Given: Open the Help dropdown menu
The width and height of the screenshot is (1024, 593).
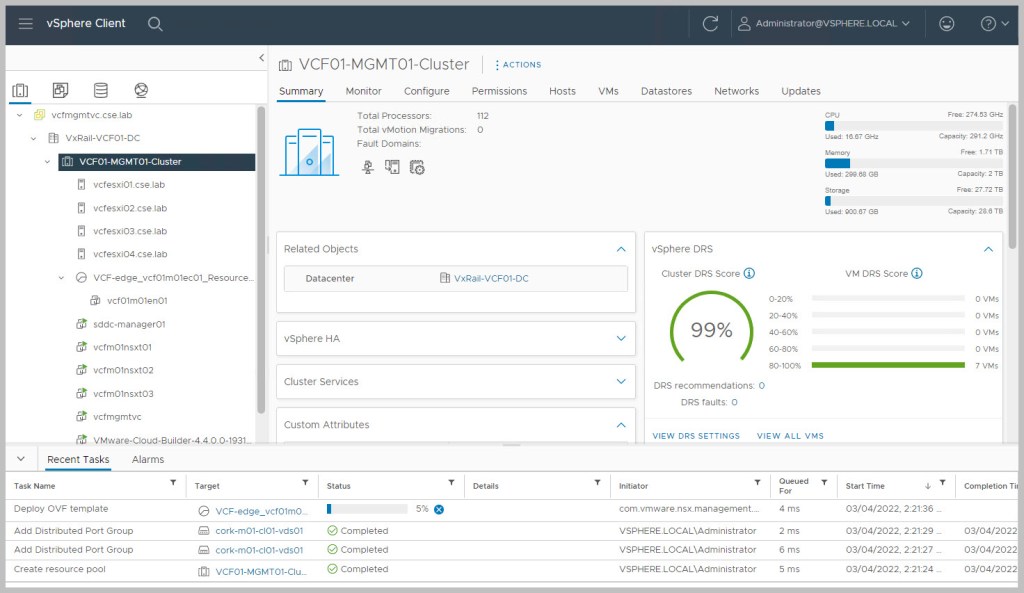Looking at the screenshot, I should pyautogui.click(x=988, y=23).
